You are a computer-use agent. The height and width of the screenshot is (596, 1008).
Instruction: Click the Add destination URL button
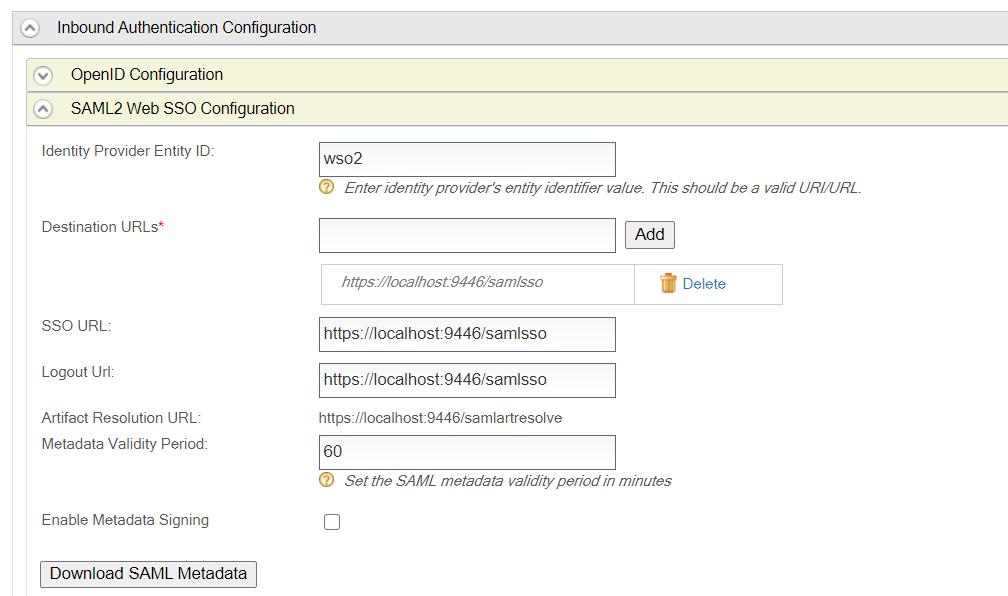pyautogui.click(x=649, y=234)
